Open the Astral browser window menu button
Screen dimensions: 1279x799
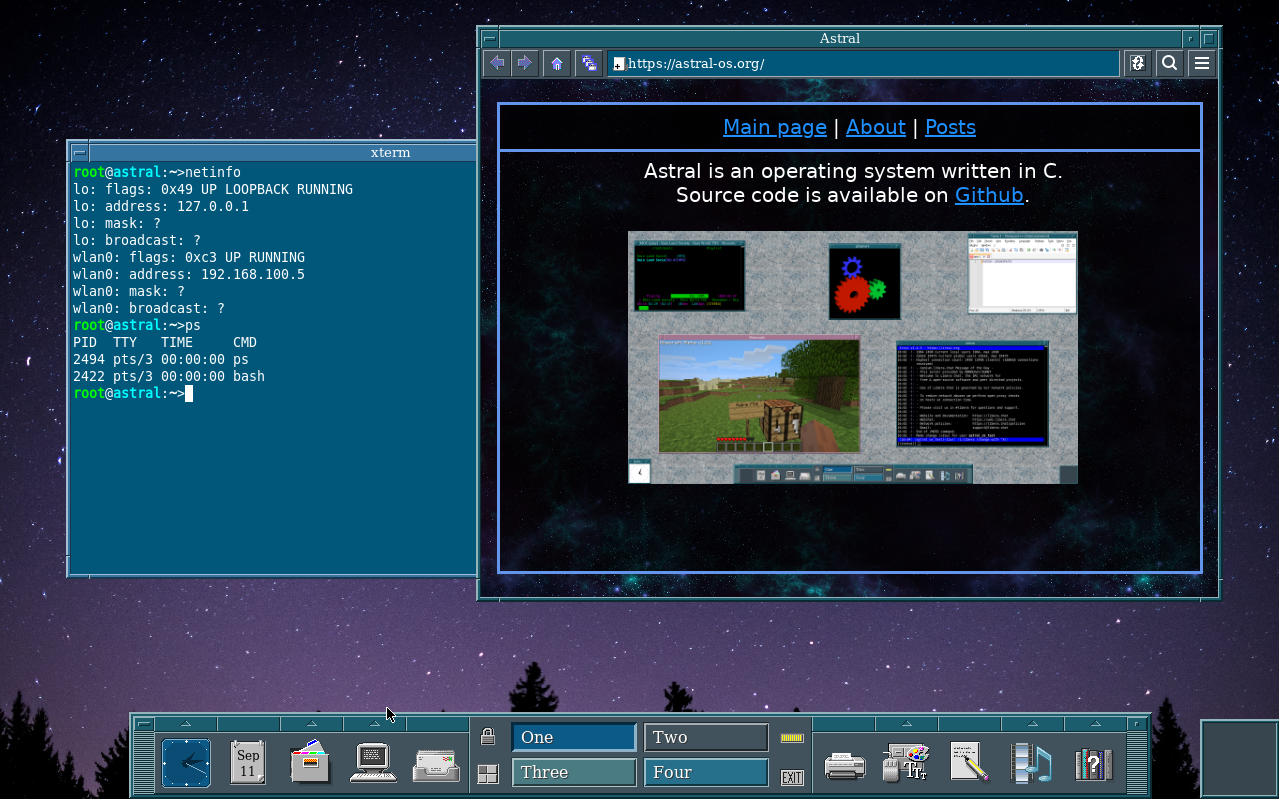click(x=489, y=39)
